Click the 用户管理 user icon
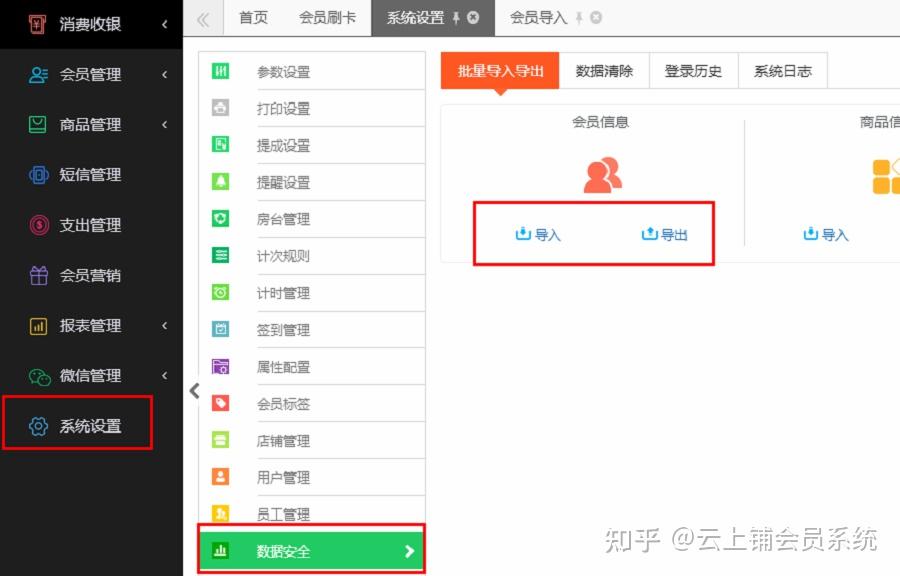 (x=220, y=477)
